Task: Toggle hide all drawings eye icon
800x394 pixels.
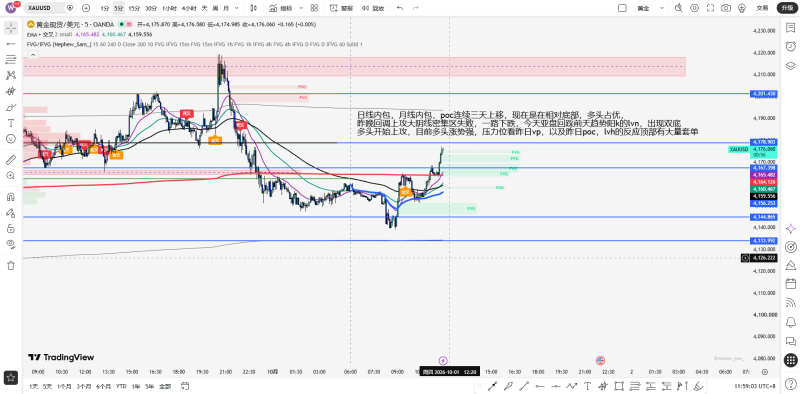Action: tap(11, 244)
